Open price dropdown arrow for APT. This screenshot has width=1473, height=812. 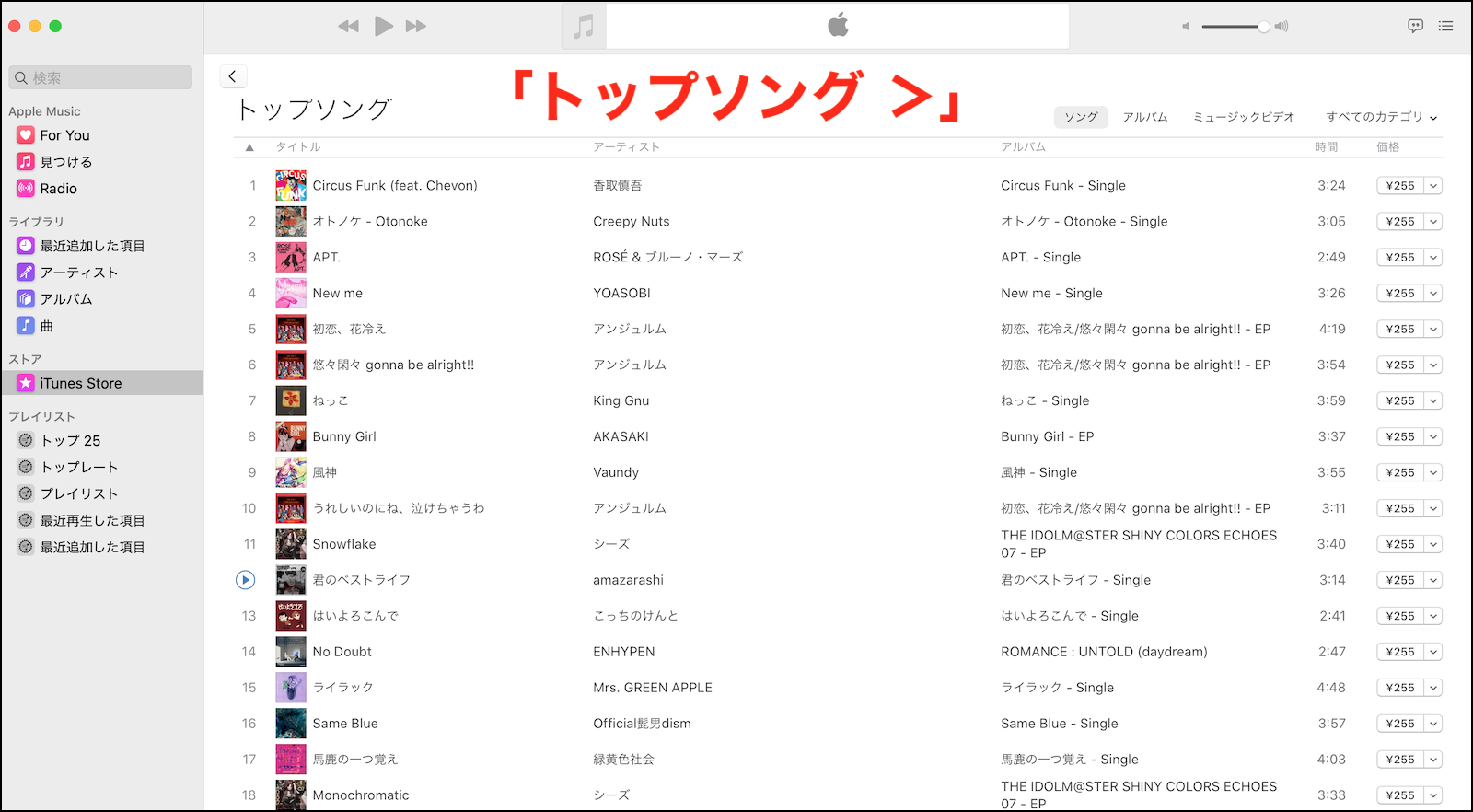(1433, 258)
